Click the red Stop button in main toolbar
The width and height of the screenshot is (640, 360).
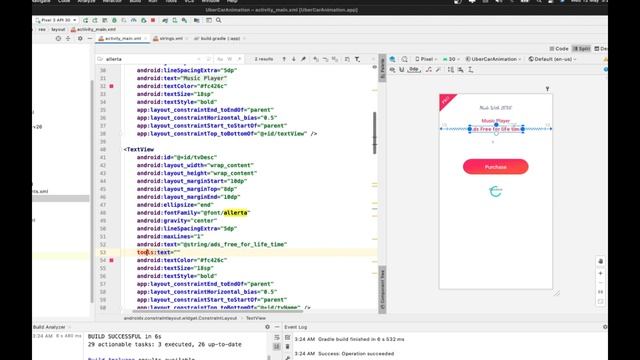(153, 20)
